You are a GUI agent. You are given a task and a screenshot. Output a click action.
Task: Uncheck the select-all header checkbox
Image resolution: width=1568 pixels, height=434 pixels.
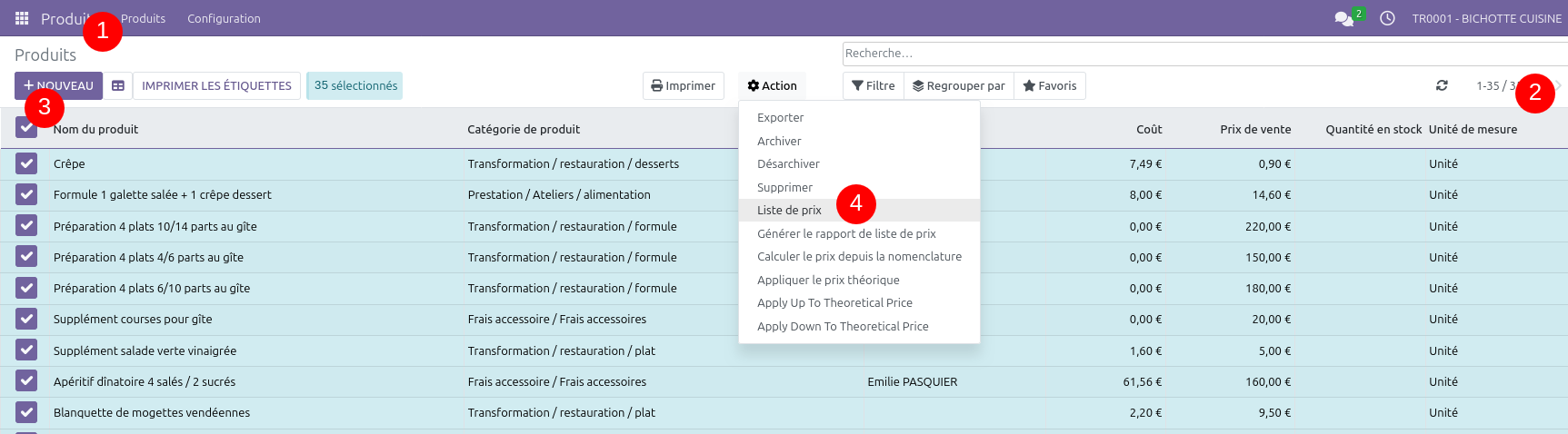pos(26,128)
